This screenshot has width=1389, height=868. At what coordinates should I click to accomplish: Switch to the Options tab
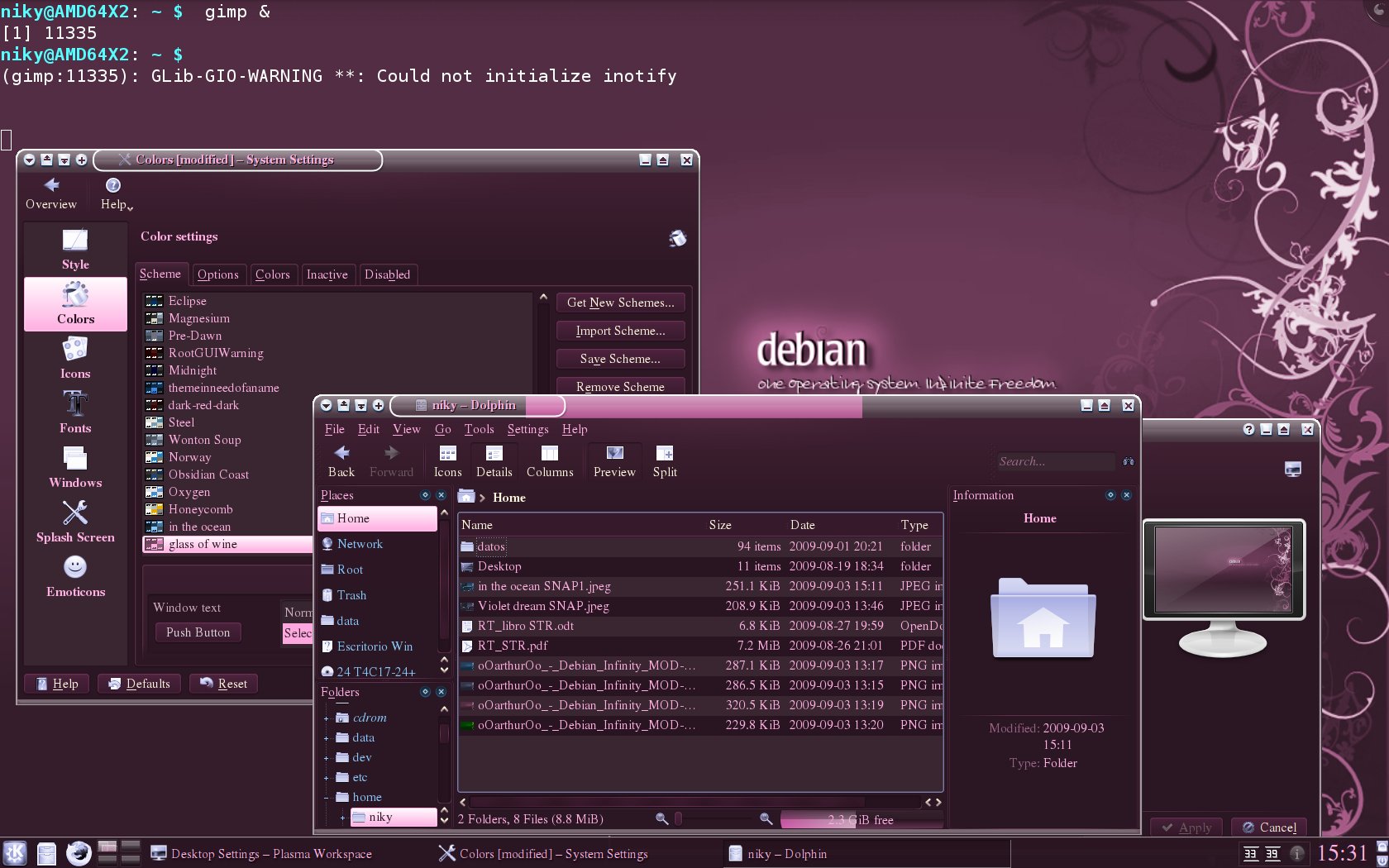point(218,274)
